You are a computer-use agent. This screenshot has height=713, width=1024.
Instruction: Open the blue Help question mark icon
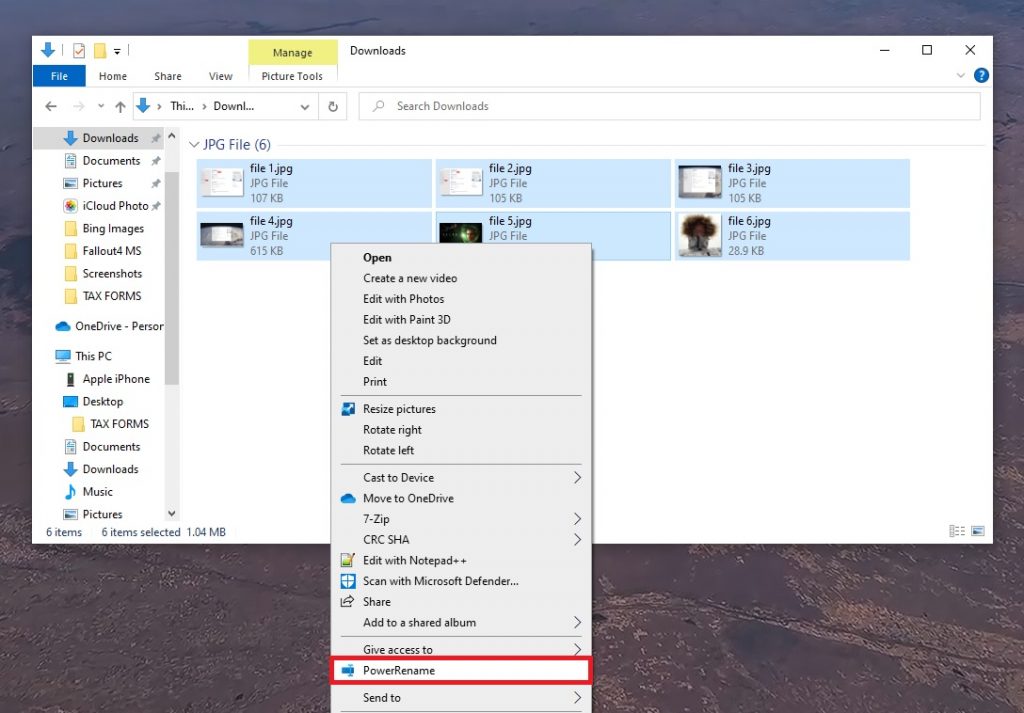point(981,75)
